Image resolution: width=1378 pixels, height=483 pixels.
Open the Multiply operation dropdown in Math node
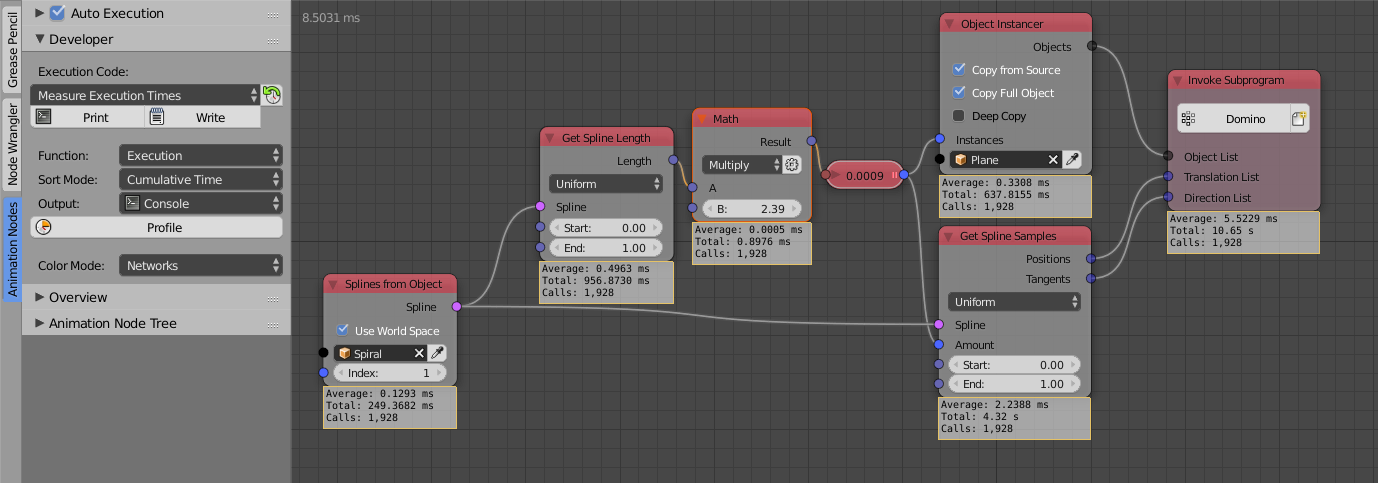[x=741, y=165]
